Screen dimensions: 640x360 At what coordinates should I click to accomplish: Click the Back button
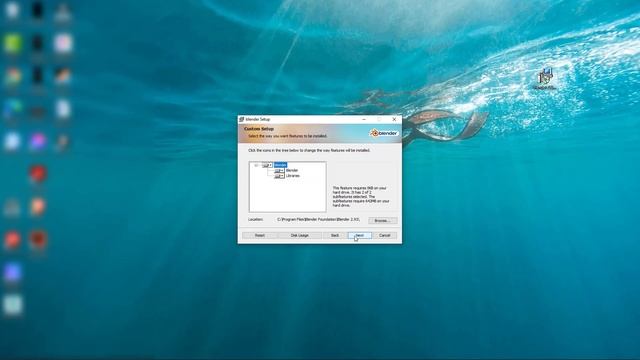[335, 236]
